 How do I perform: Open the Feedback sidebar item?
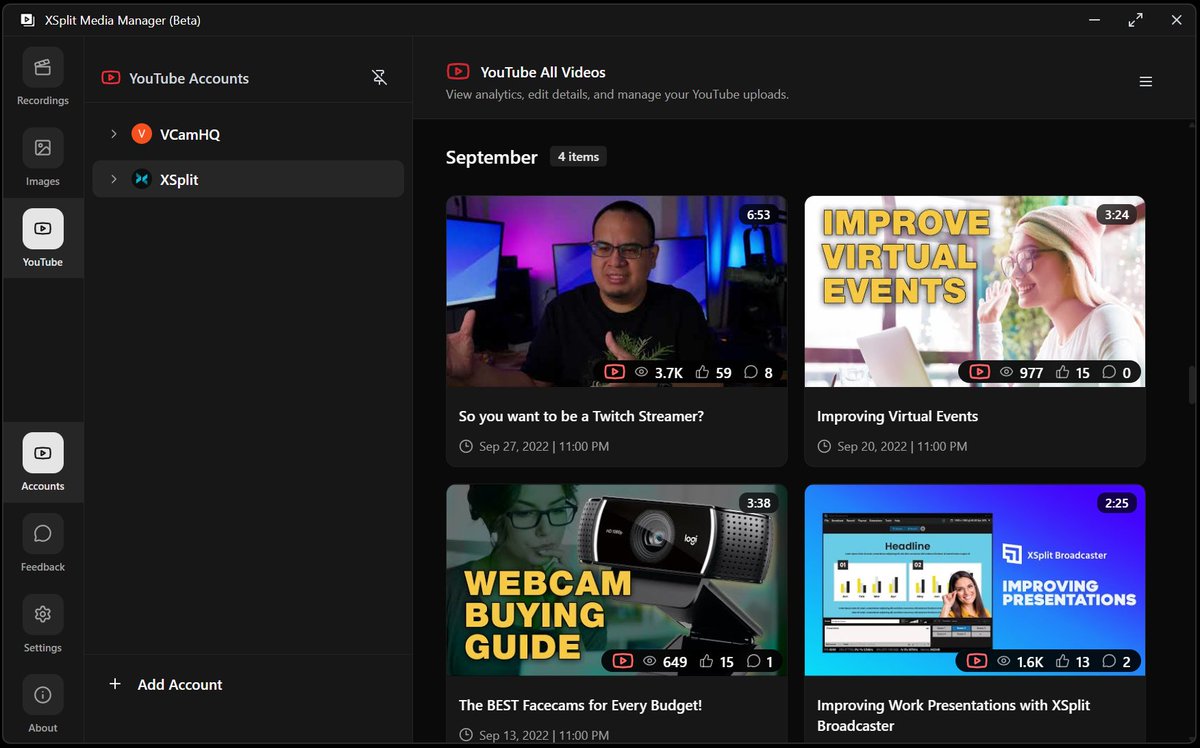(x=43, y=543)
